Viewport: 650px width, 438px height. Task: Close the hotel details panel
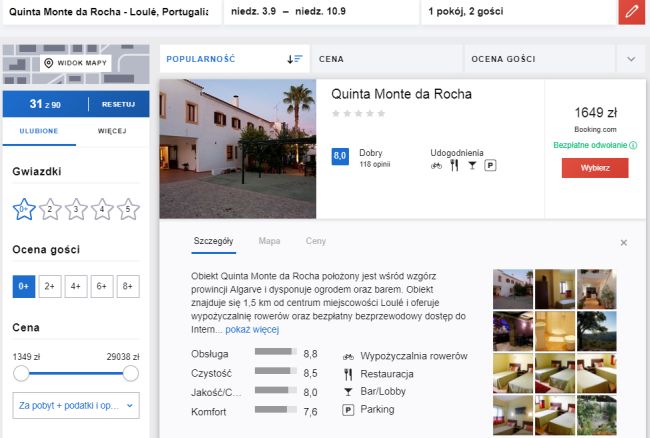[623, 242]
